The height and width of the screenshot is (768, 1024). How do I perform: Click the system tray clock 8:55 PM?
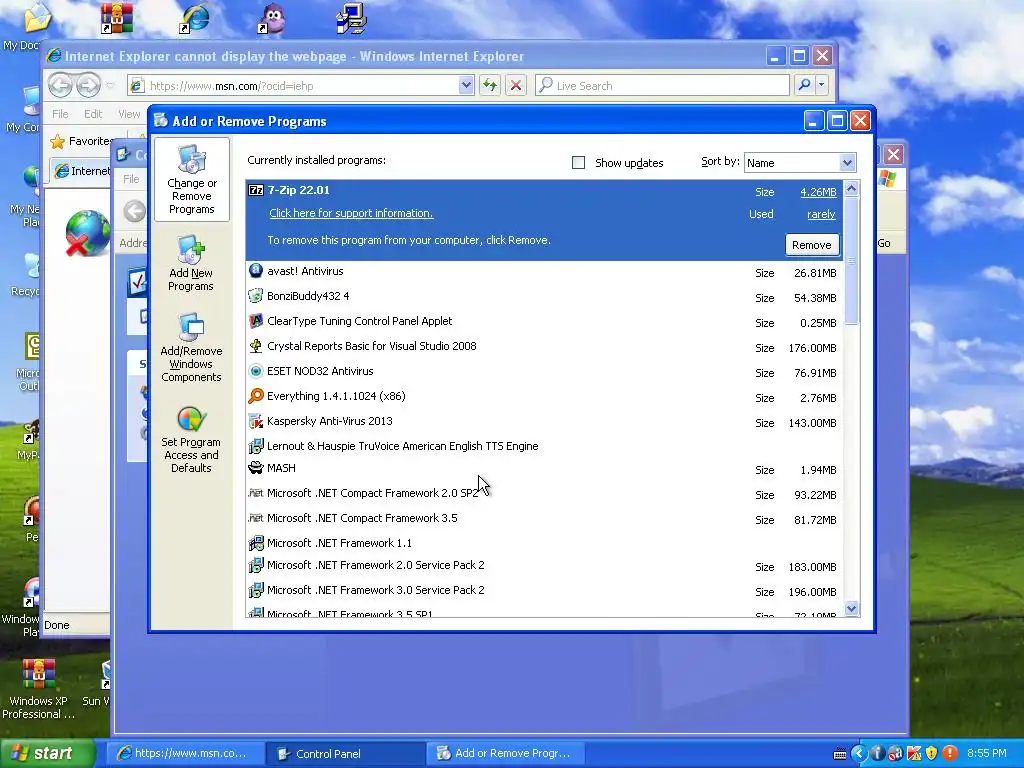click(987, 754)
